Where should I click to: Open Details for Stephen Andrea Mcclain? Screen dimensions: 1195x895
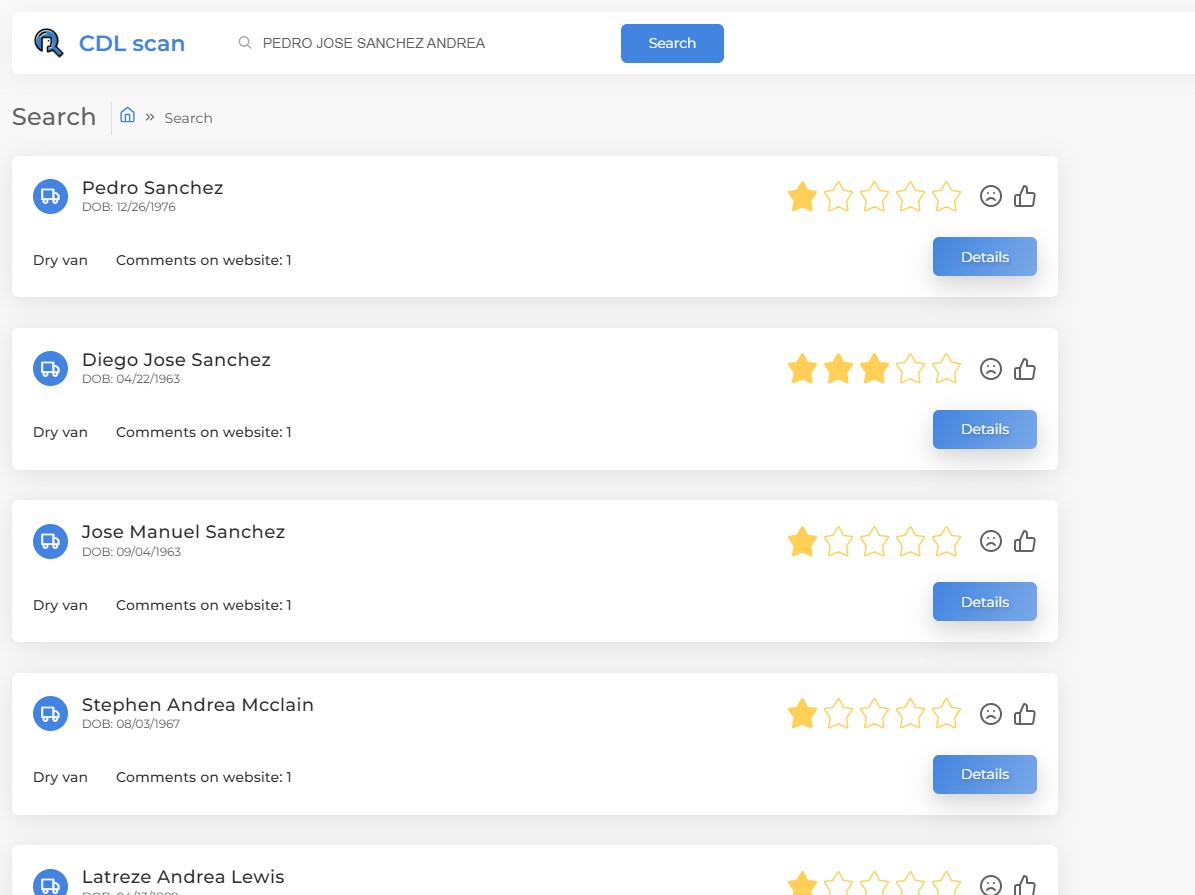985,775
